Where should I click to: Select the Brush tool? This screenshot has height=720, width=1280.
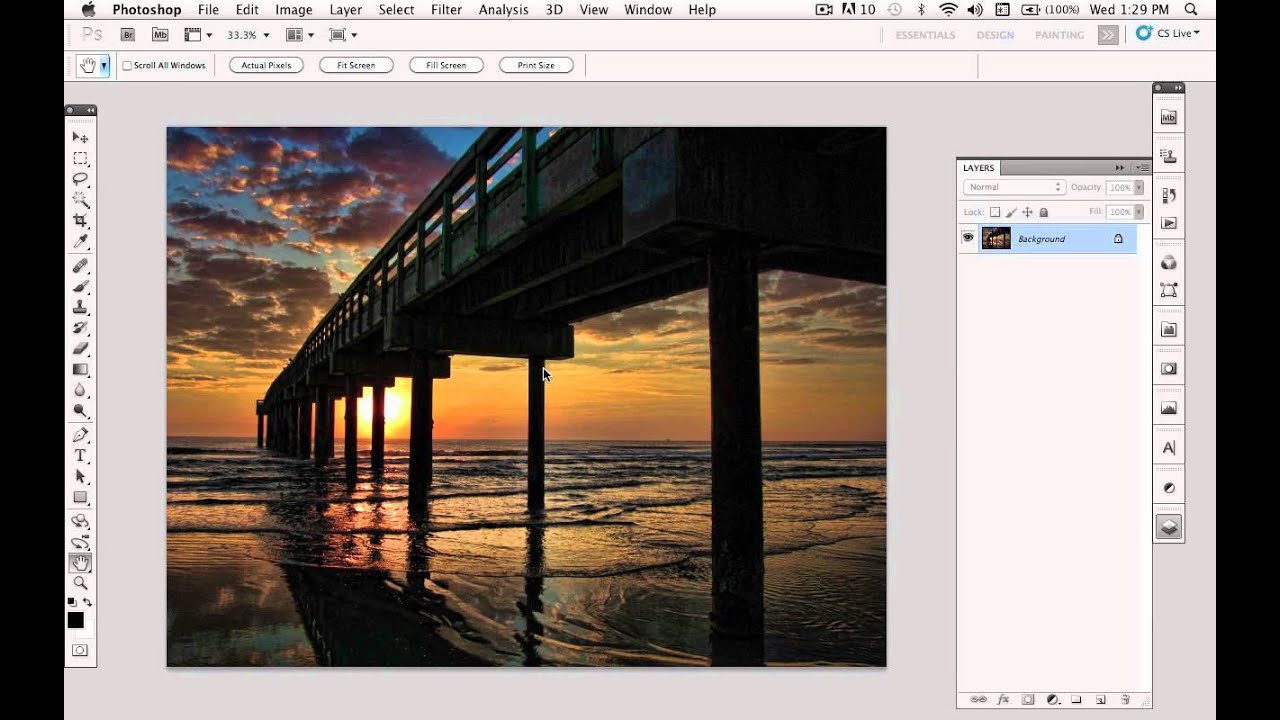click(80, 287)
